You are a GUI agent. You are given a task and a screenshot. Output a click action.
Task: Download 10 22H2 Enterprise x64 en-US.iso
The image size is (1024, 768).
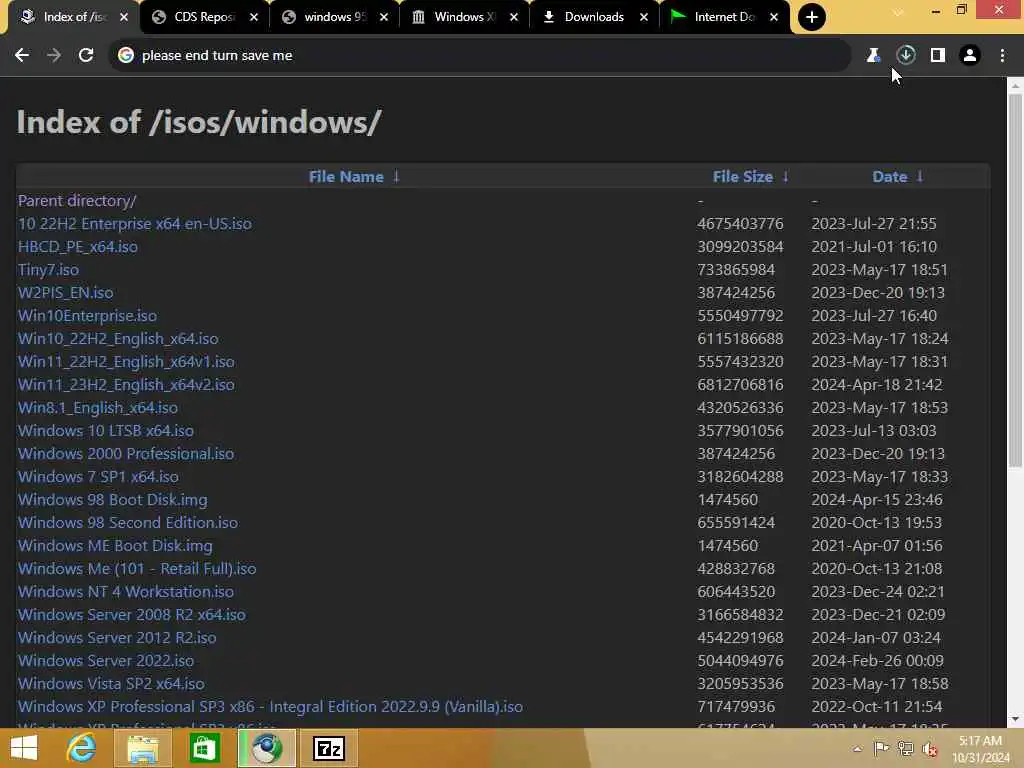pos(135,223)
